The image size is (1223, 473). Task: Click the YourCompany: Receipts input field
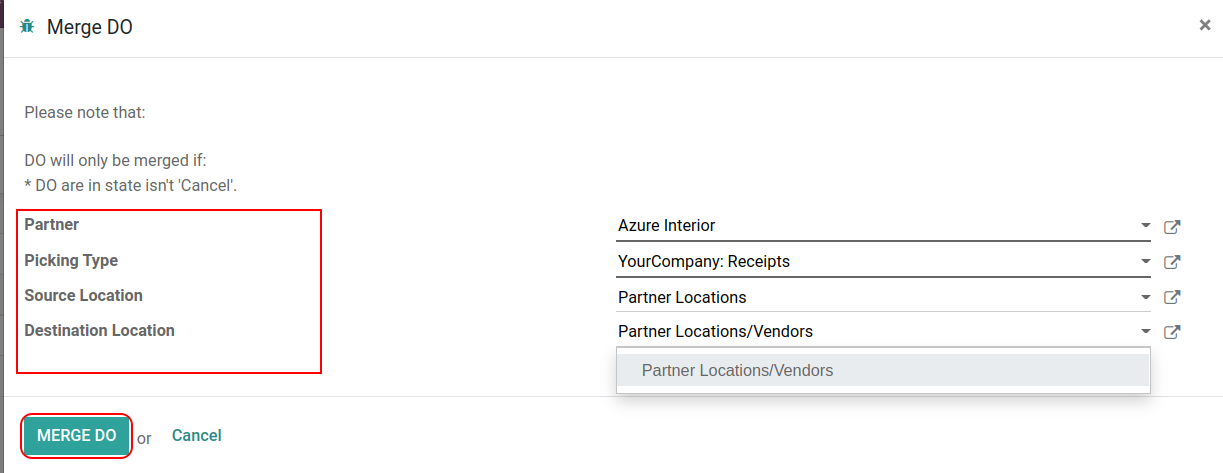point(870,262)
